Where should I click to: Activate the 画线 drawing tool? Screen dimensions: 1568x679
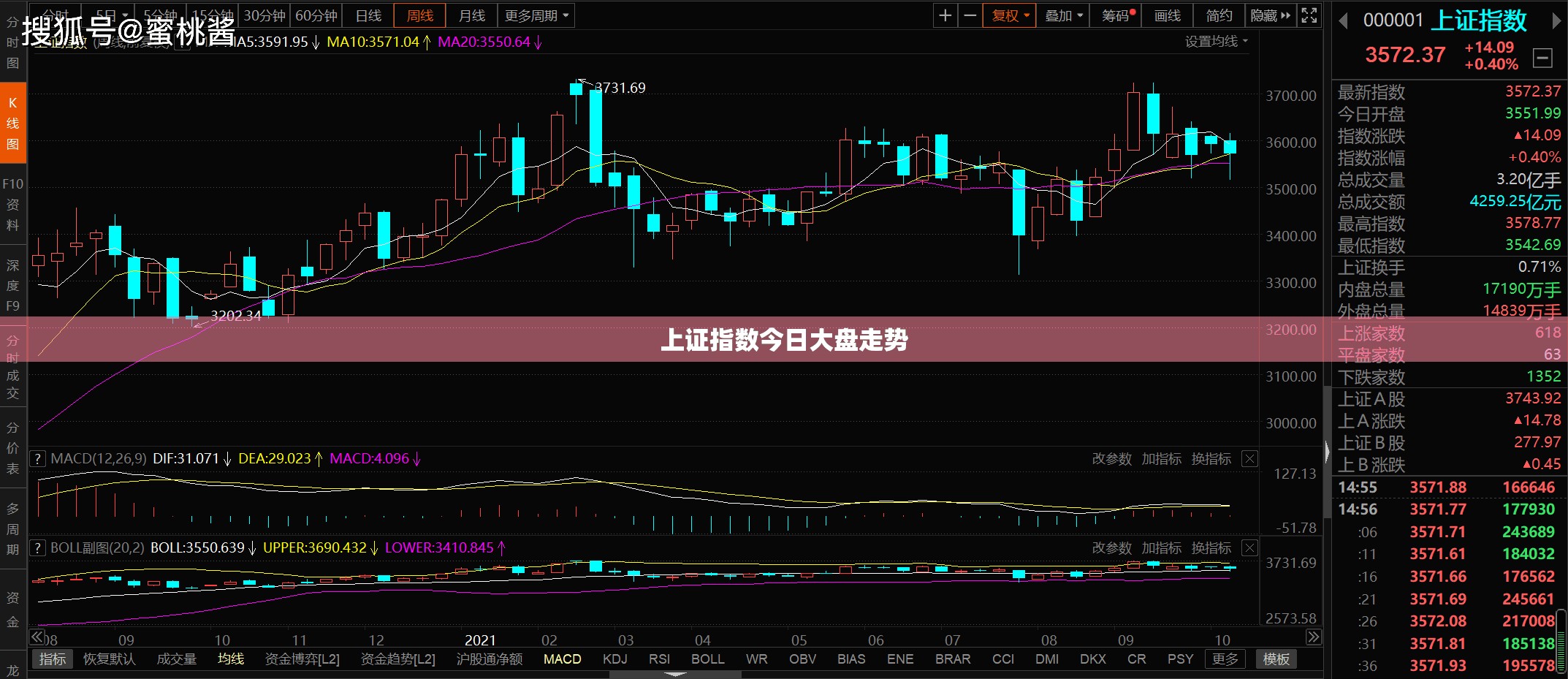pyautogui.click(x=1167, y=15)
